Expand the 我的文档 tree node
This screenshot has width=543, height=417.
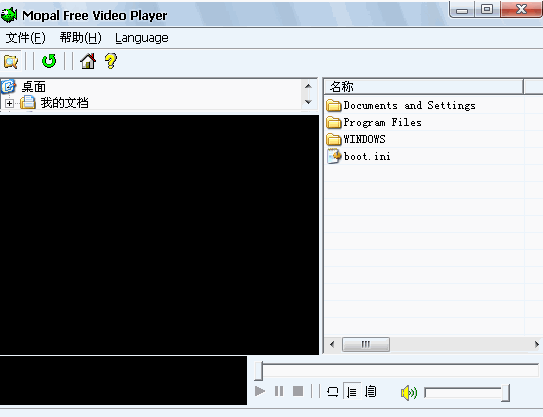point(9,103)
